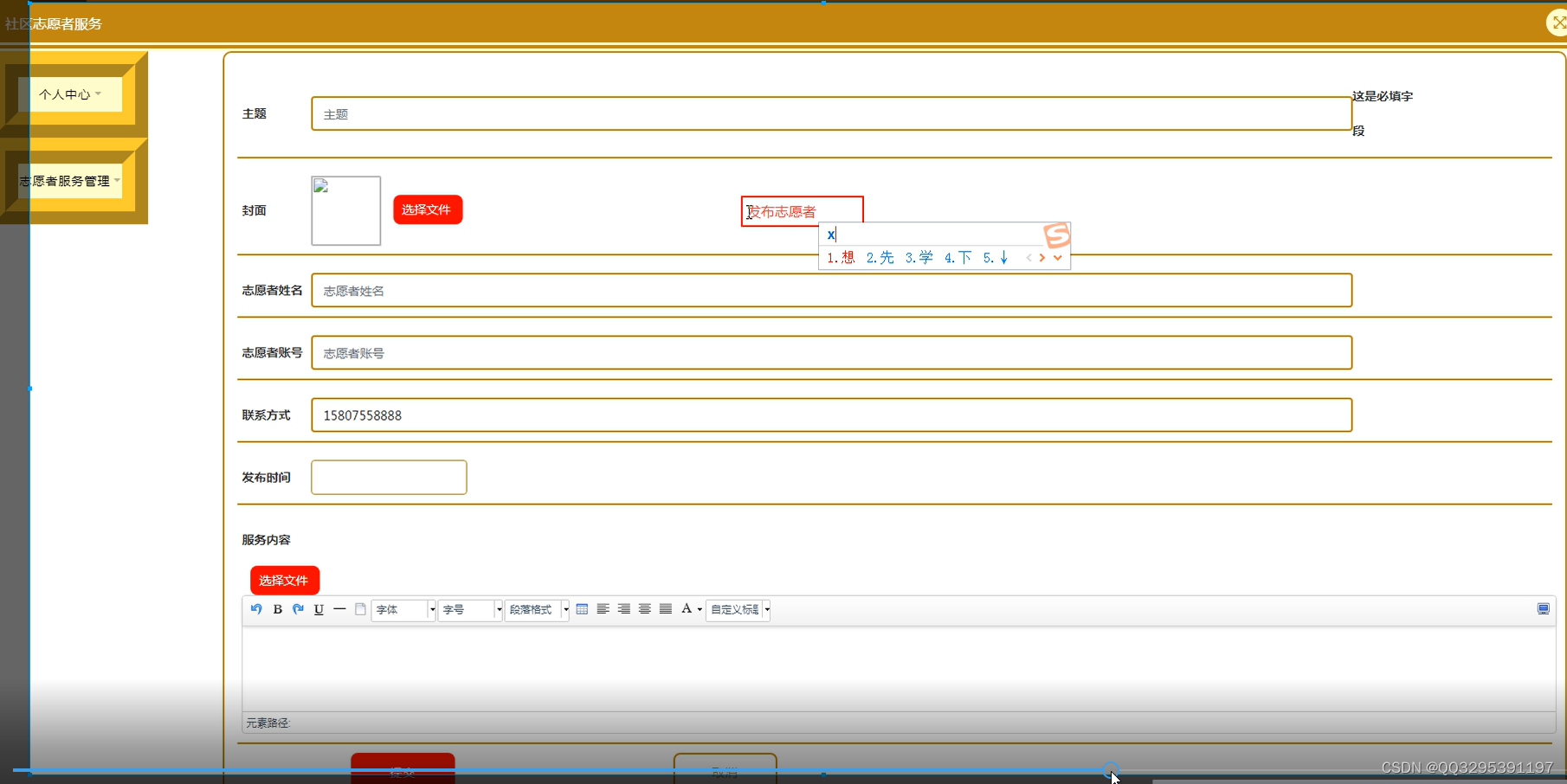
Task: Toggle the editor fullscreen icon
Action: click(x=1543, y=609)
